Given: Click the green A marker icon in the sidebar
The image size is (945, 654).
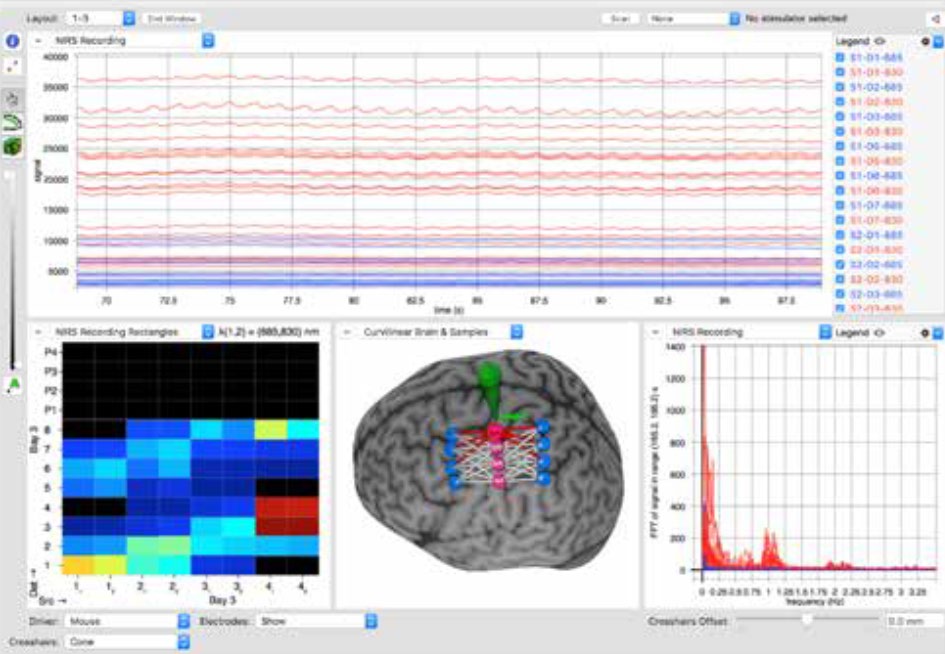Looking at the screenshot, I should [13, 384].
